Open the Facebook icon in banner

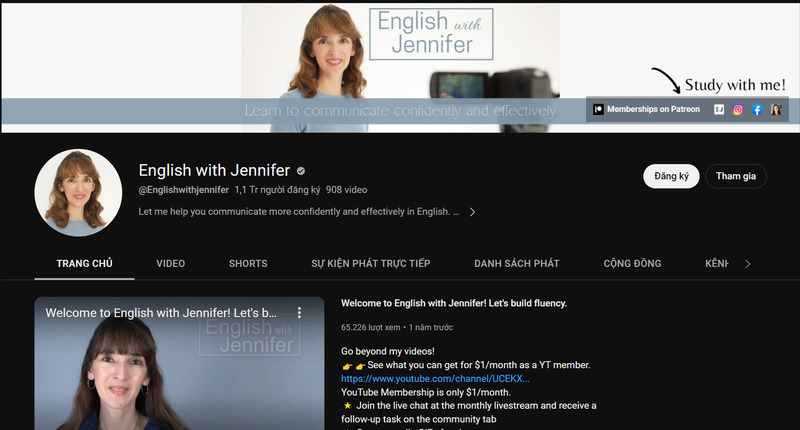(757, 109)
